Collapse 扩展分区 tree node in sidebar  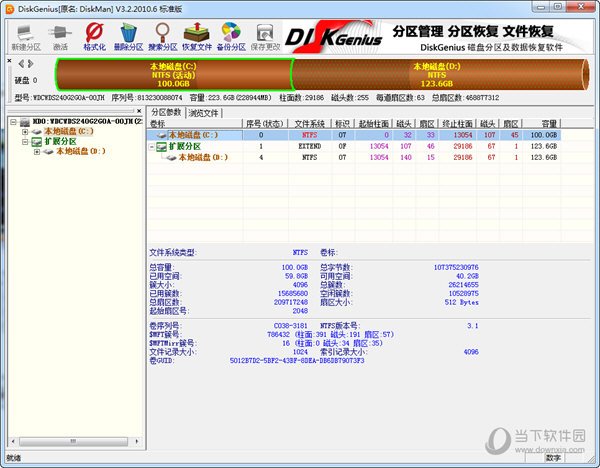[x=25, y=142]
